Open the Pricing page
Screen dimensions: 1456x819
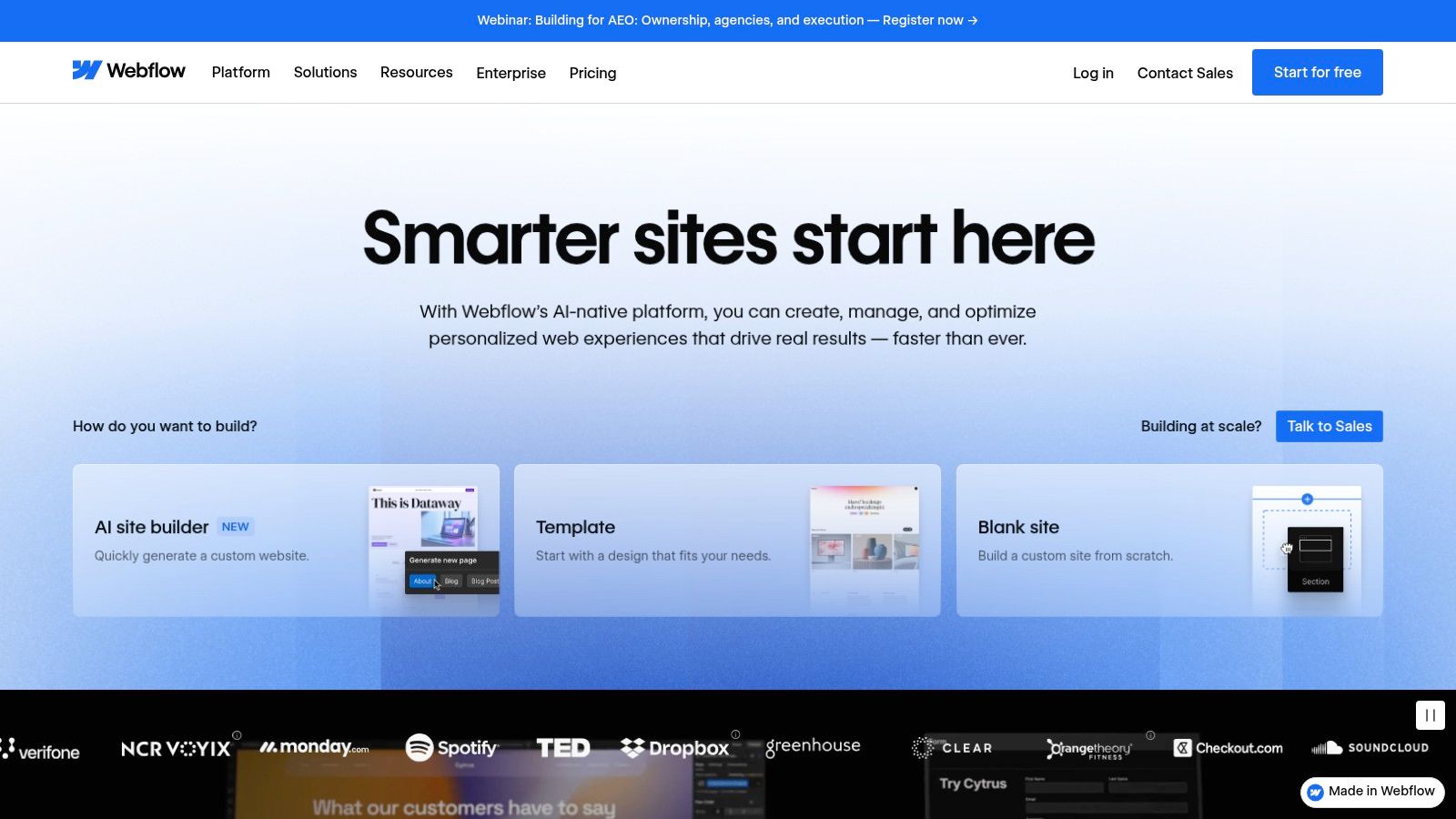pyautogui.click(x=592, y=73)
